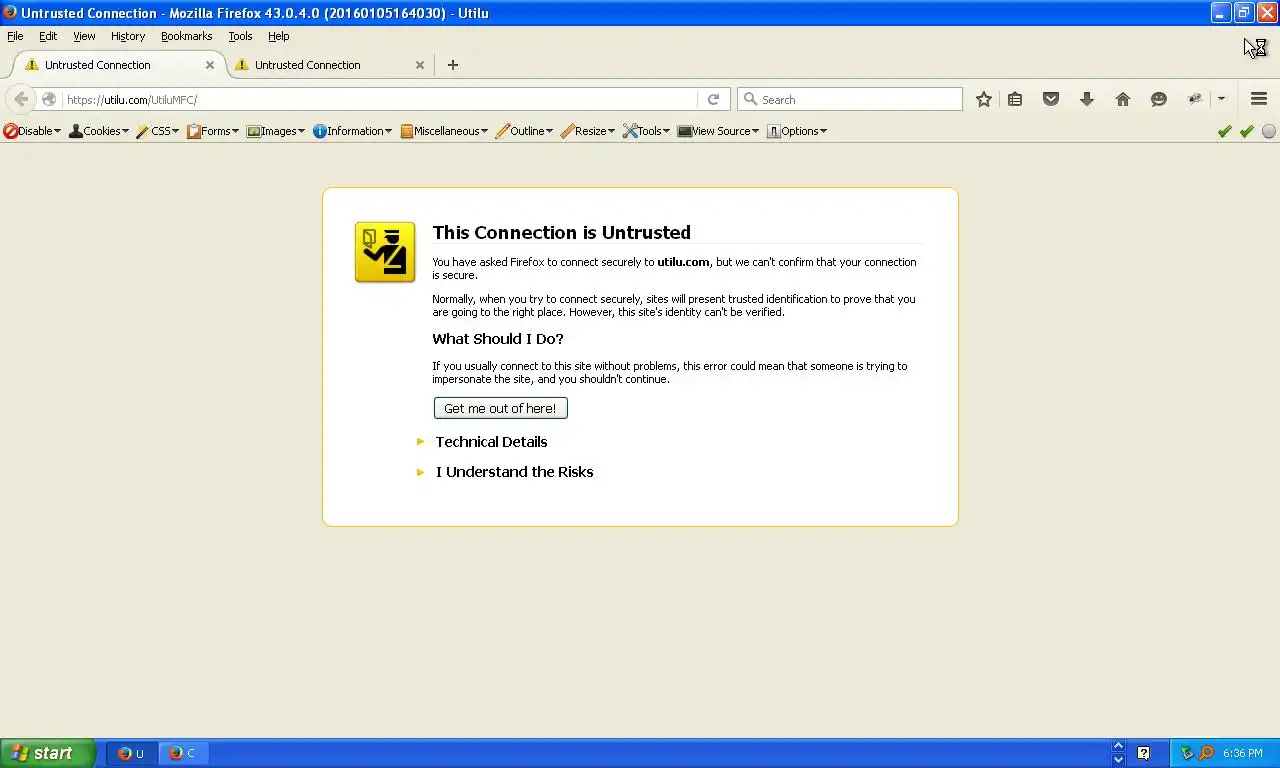Open the Forms dropdown
1280x768 pixels.
213,131
